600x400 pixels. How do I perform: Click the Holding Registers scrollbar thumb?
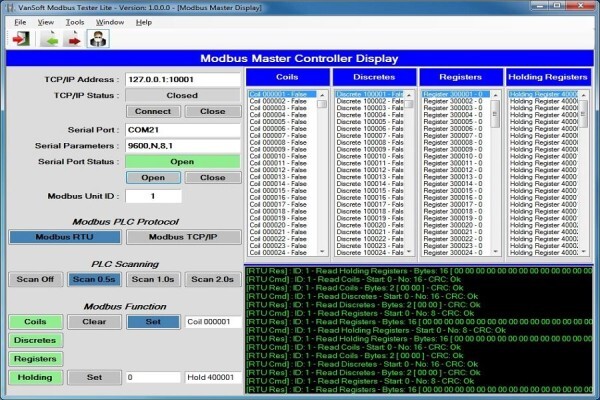(x=584, y=114)
